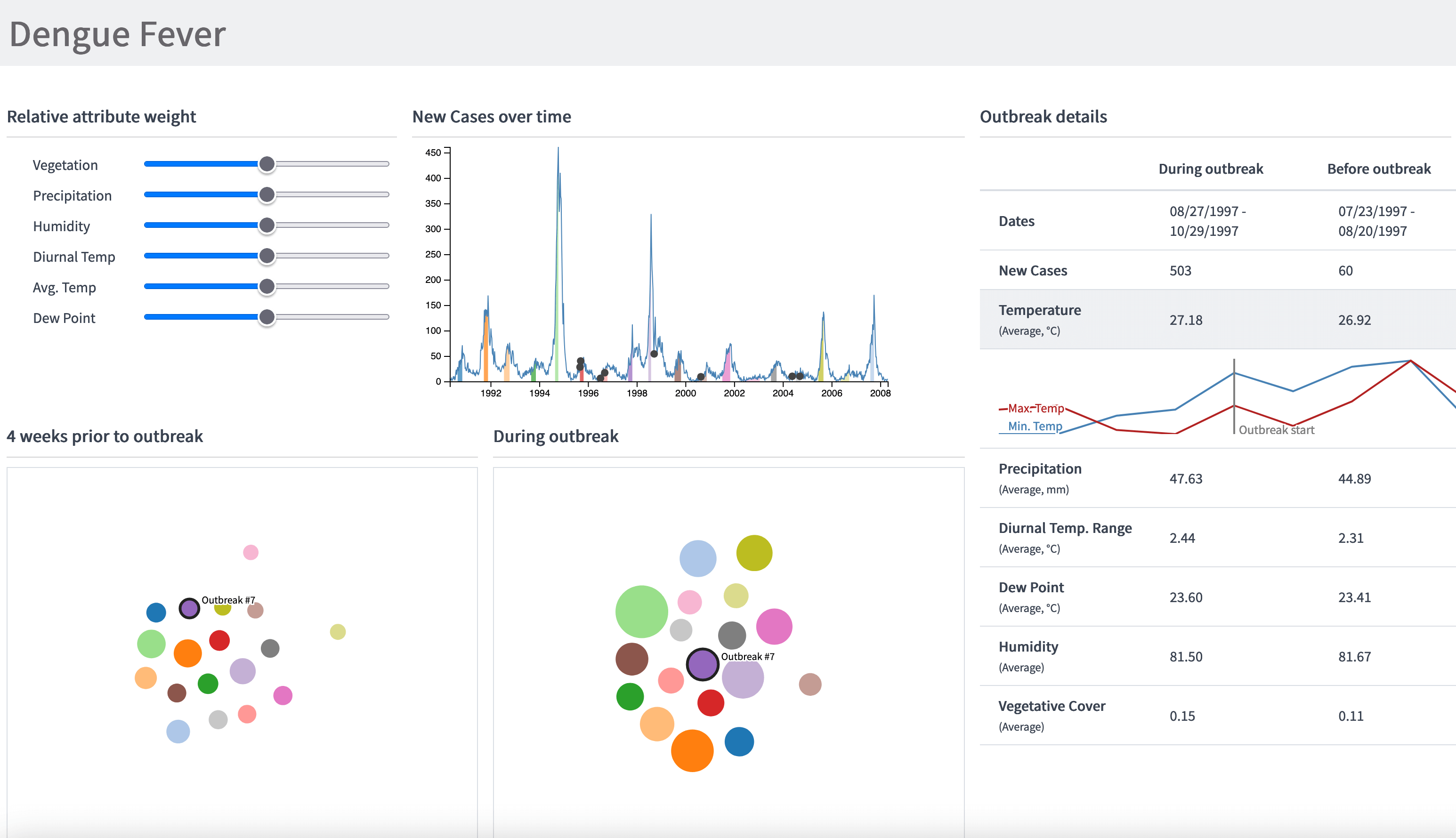Click the Max. Temp legend label
The height and width of the screenshot is (838, 1456).
point(1036,408)
